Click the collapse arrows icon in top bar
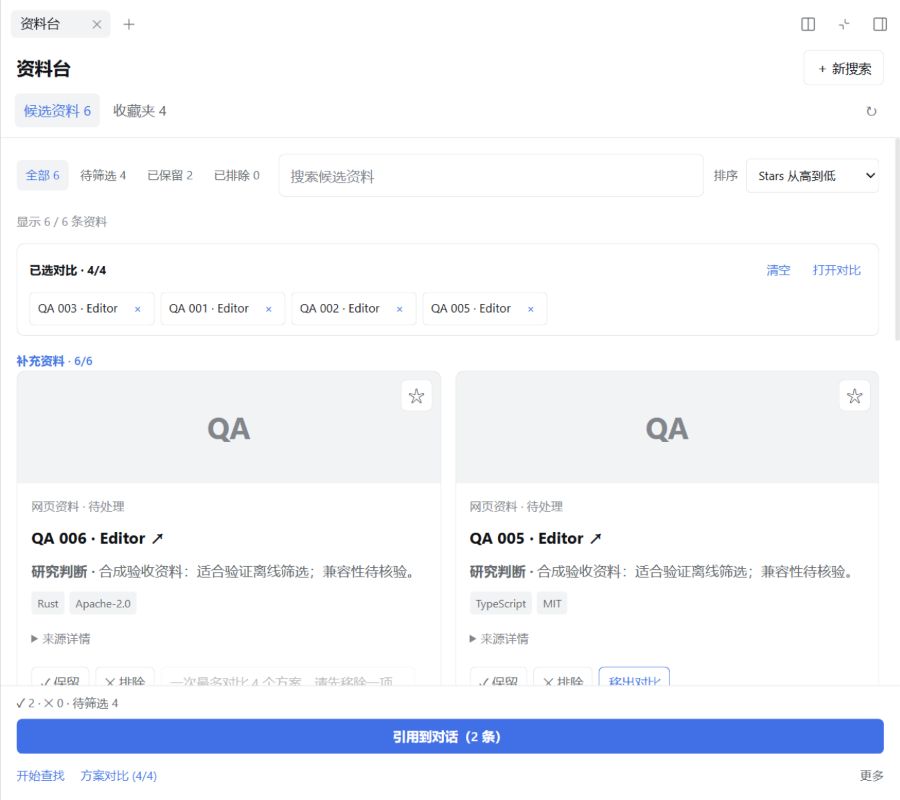The width and height of the screenshot is (900, 800). click(x=844, y=24)
